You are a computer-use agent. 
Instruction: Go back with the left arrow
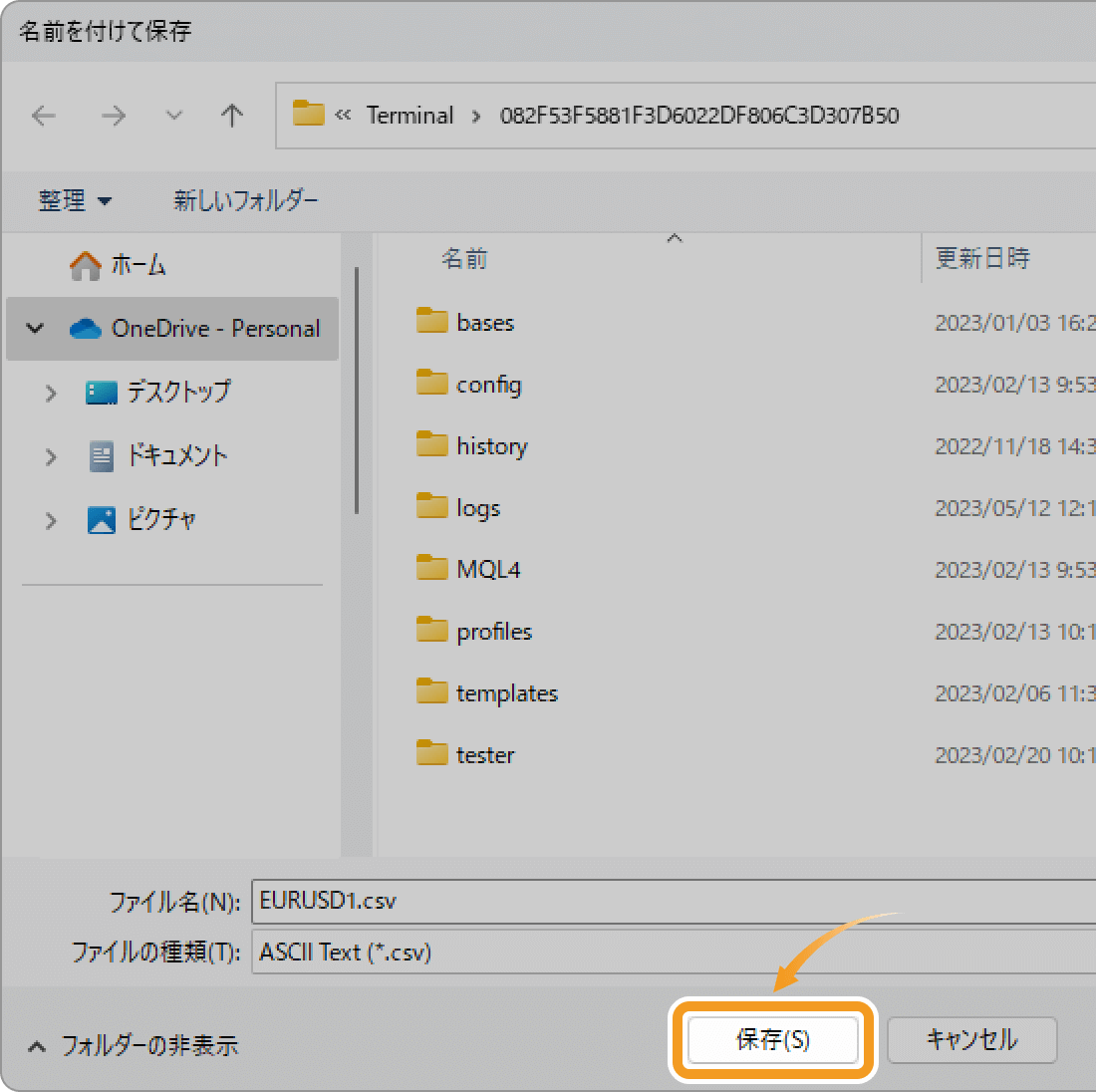tap(43, 116)
